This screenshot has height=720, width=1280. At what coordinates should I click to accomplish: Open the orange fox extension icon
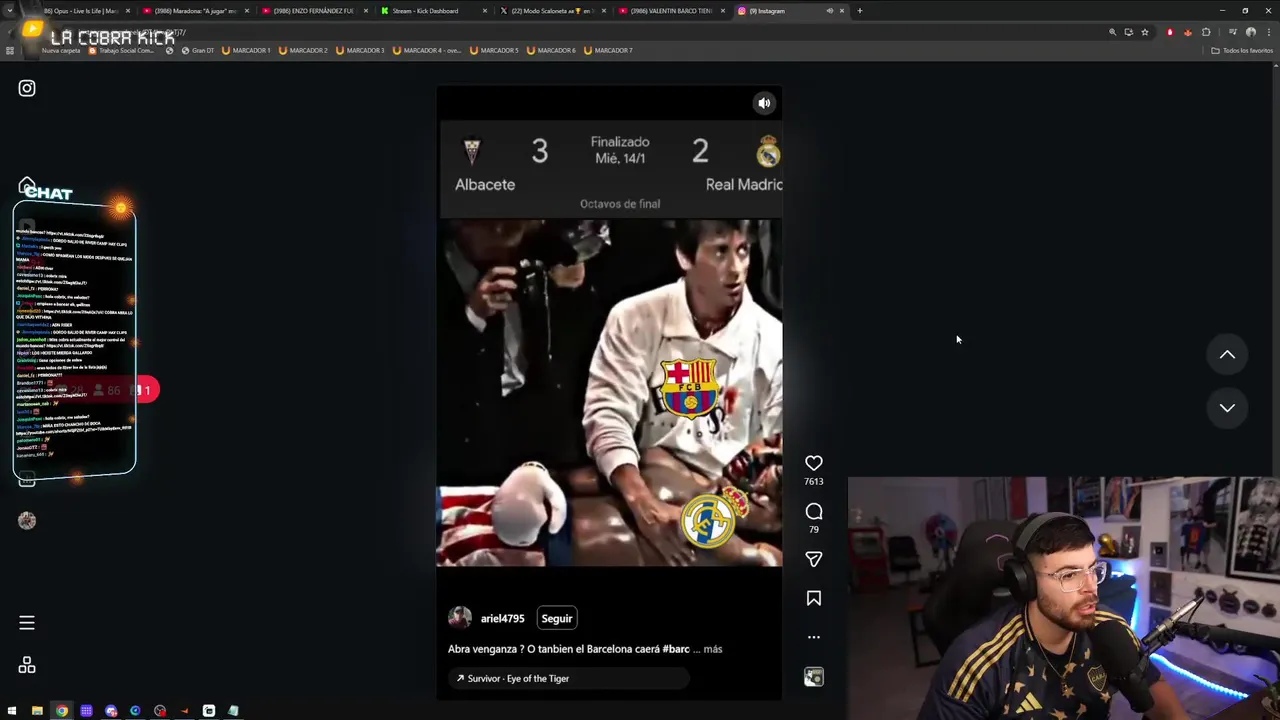[x=1187, y=32]
